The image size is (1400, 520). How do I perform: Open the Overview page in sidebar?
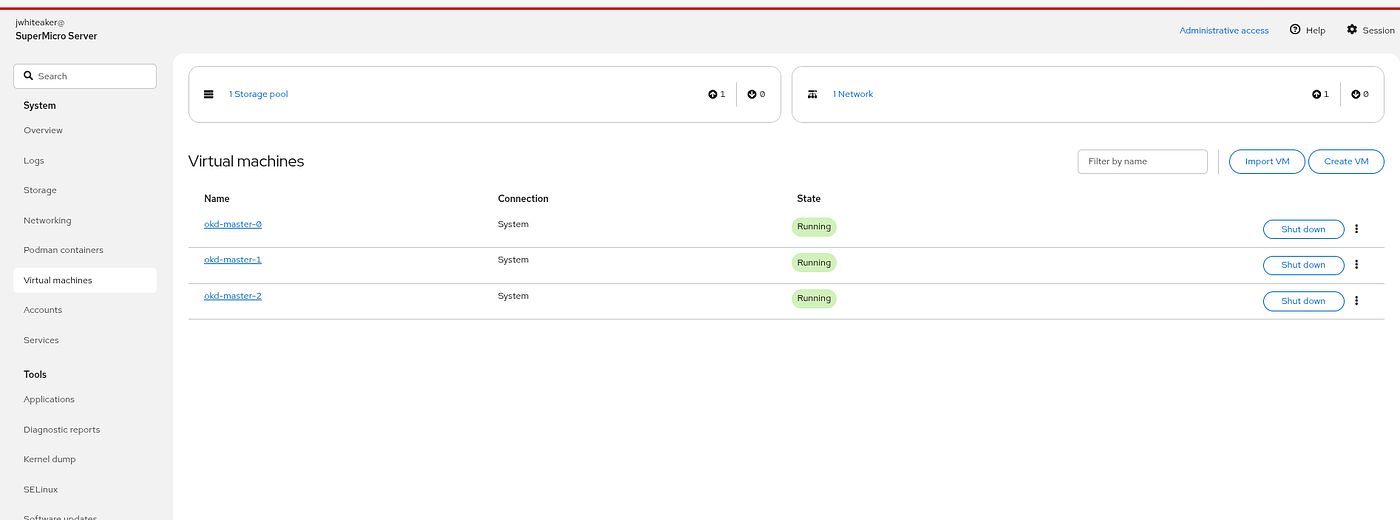(x=85, y=130)
